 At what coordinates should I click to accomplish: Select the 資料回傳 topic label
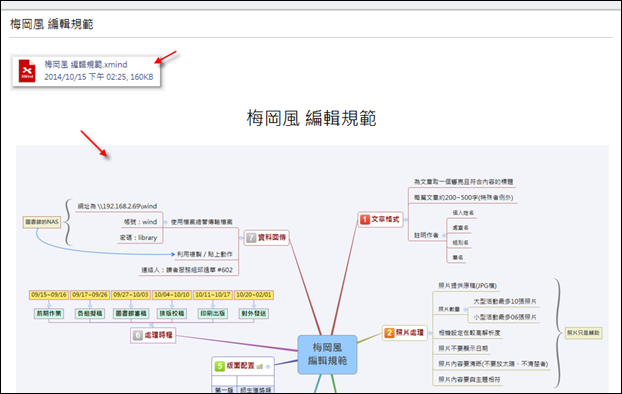(x=272, y=237)
